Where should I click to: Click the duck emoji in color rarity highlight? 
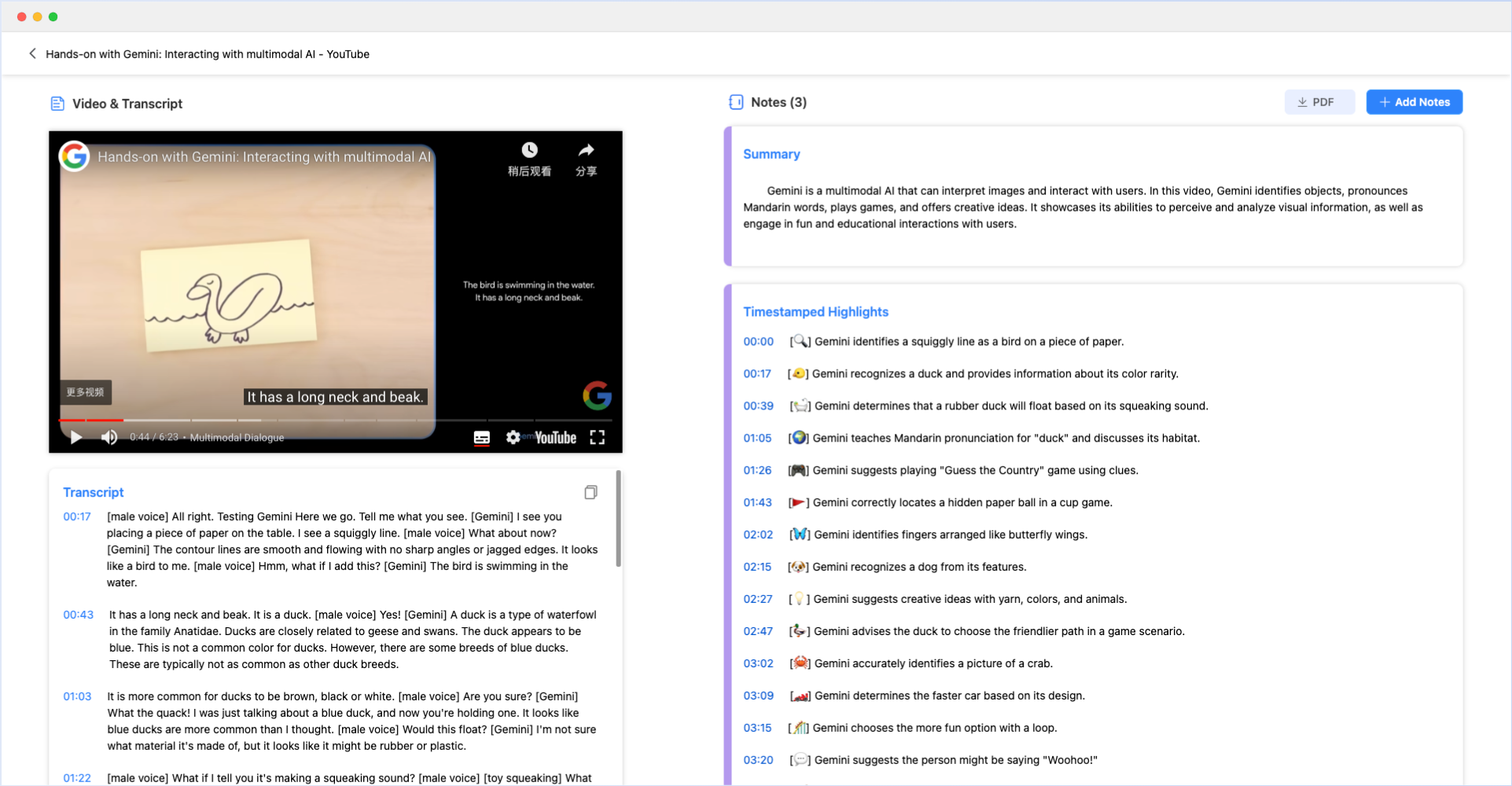pyautogui.click(x=799, y=373)
